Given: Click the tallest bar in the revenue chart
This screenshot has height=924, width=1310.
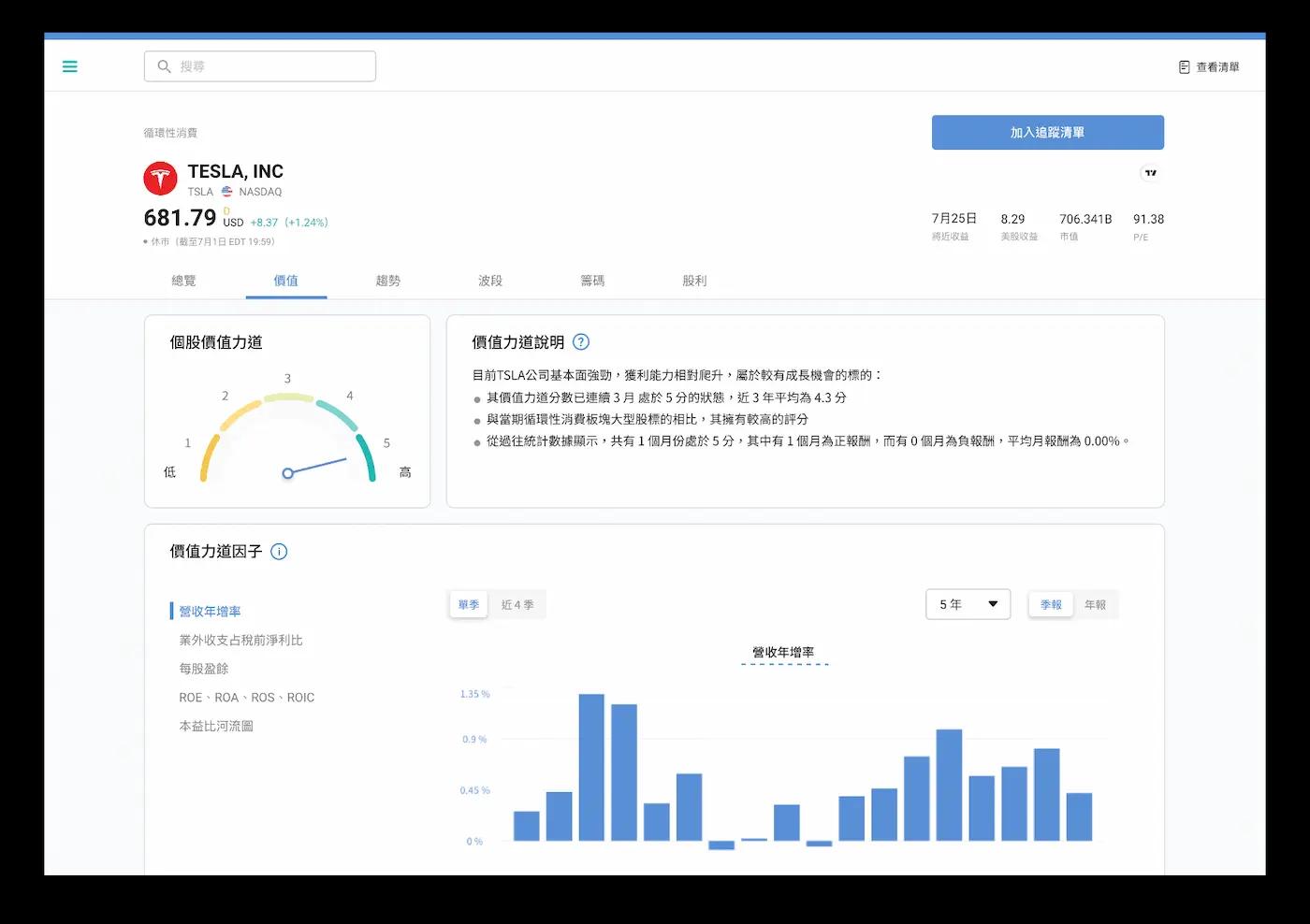Looking at the screenshot, I should (x=591, y=767).
